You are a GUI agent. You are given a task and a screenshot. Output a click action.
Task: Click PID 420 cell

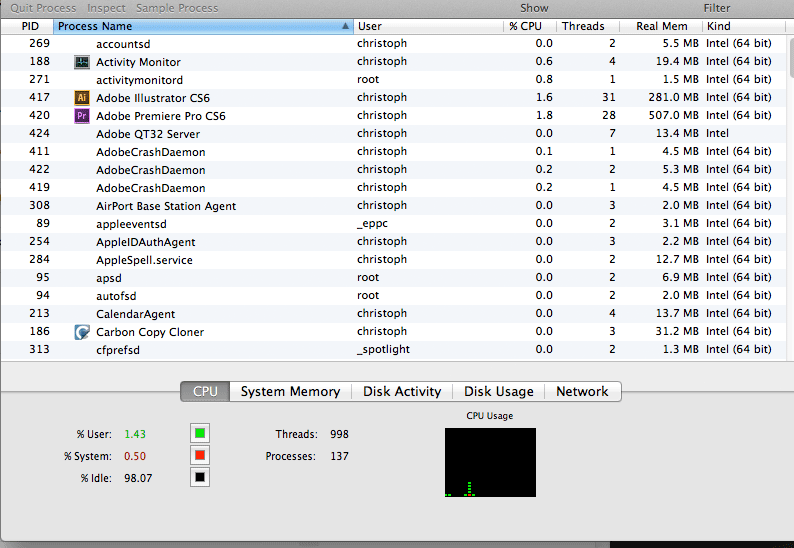point(39,115)
